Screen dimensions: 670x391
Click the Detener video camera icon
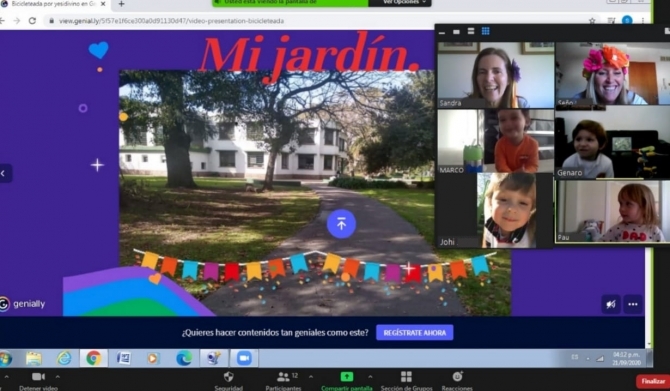click(x=38, y=376)
